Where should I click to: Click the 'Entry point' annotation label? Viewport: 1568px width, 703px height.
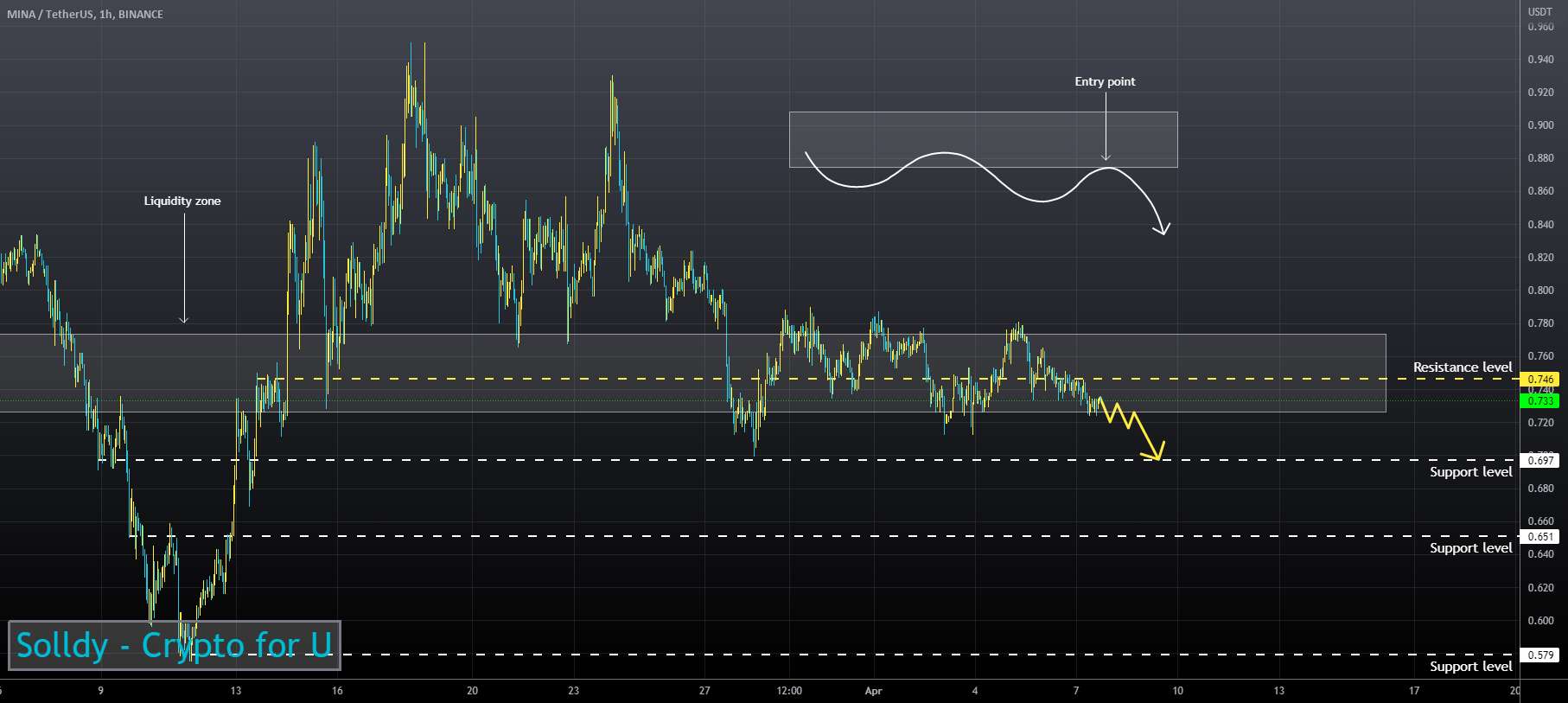click(x=1105, y=82)
